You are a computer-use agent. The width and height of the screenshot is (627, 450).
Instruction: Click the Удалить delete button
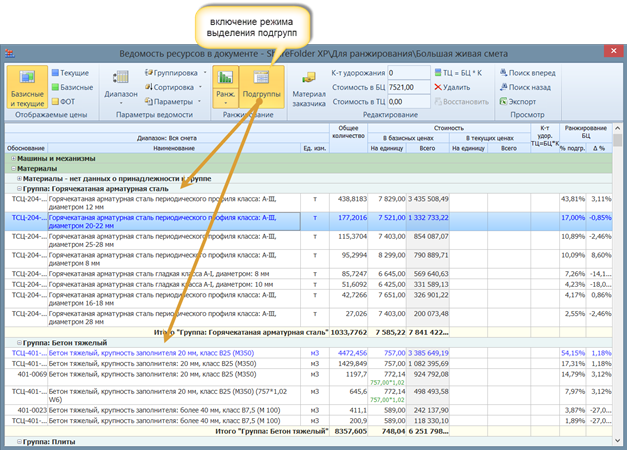452,87
